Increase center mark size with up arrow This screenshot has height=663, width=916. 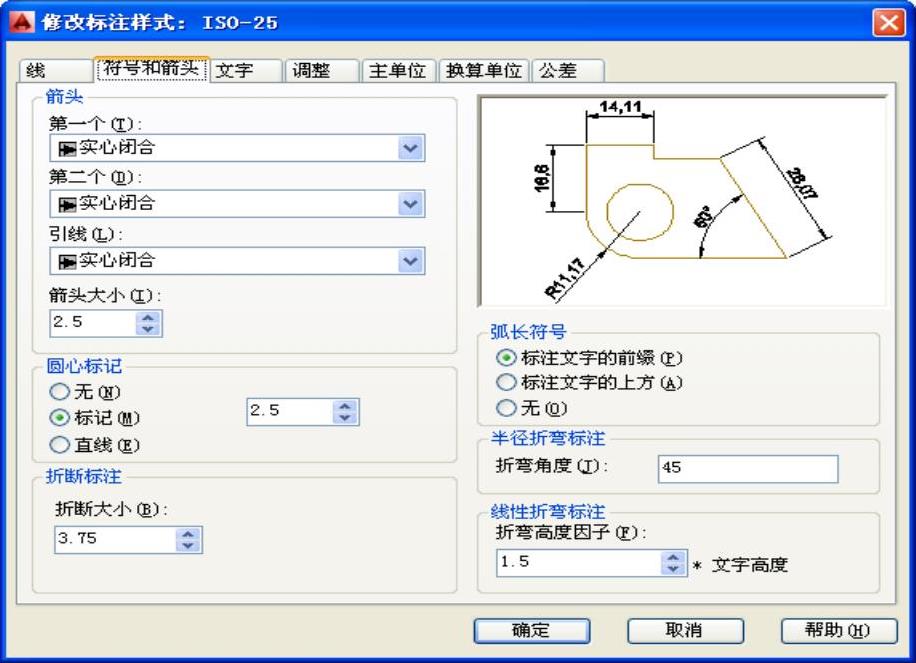pos(345,406)
